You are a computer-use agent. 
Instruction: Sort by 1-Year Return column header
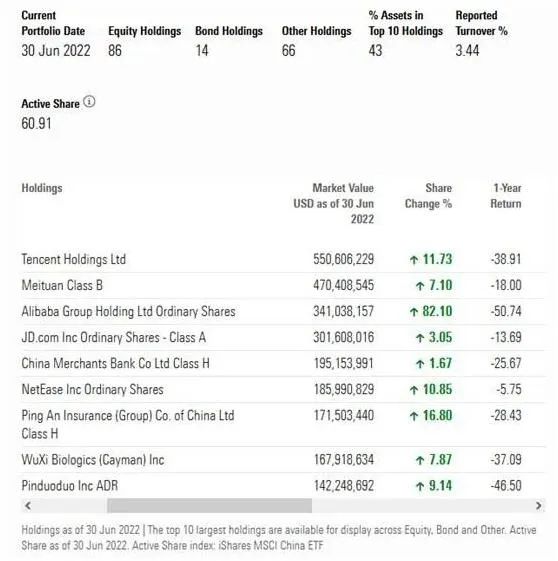pos(506,196)
